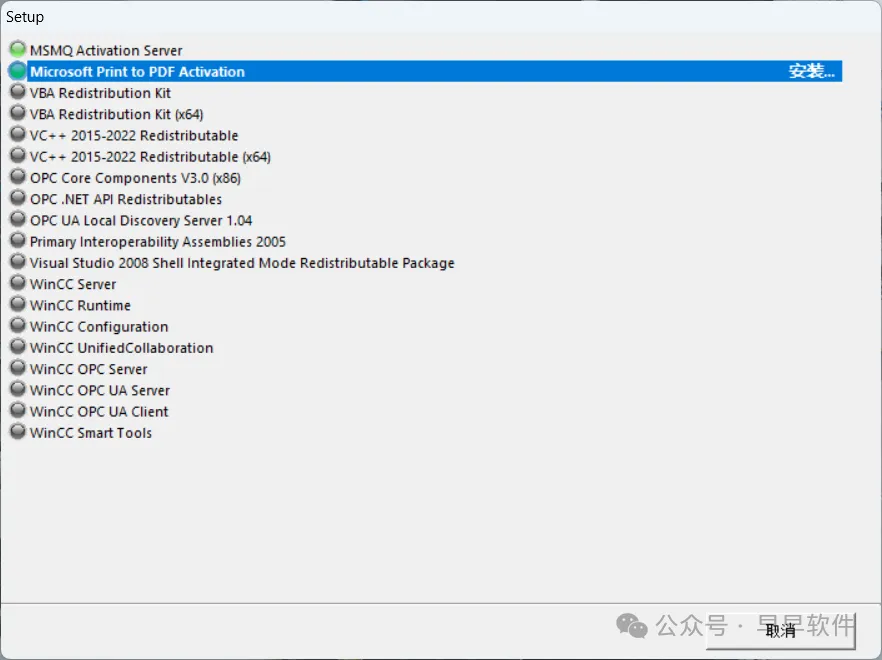This screenshot has width=882, height=660.
Task: Select OPC Core Components V3.0 (x86)
Action: (135, 178)
